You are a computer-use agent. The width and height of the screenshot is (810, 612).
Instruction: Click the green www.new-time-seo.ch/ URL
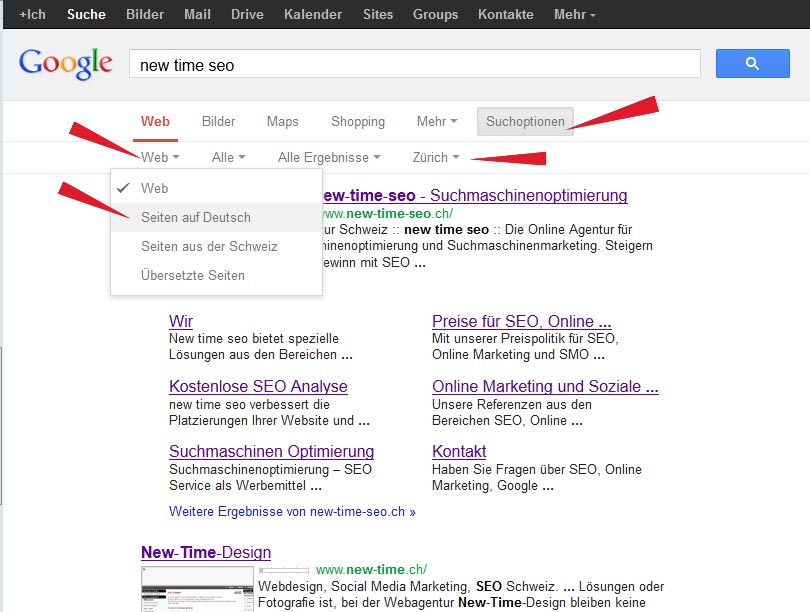click(387, 213)
